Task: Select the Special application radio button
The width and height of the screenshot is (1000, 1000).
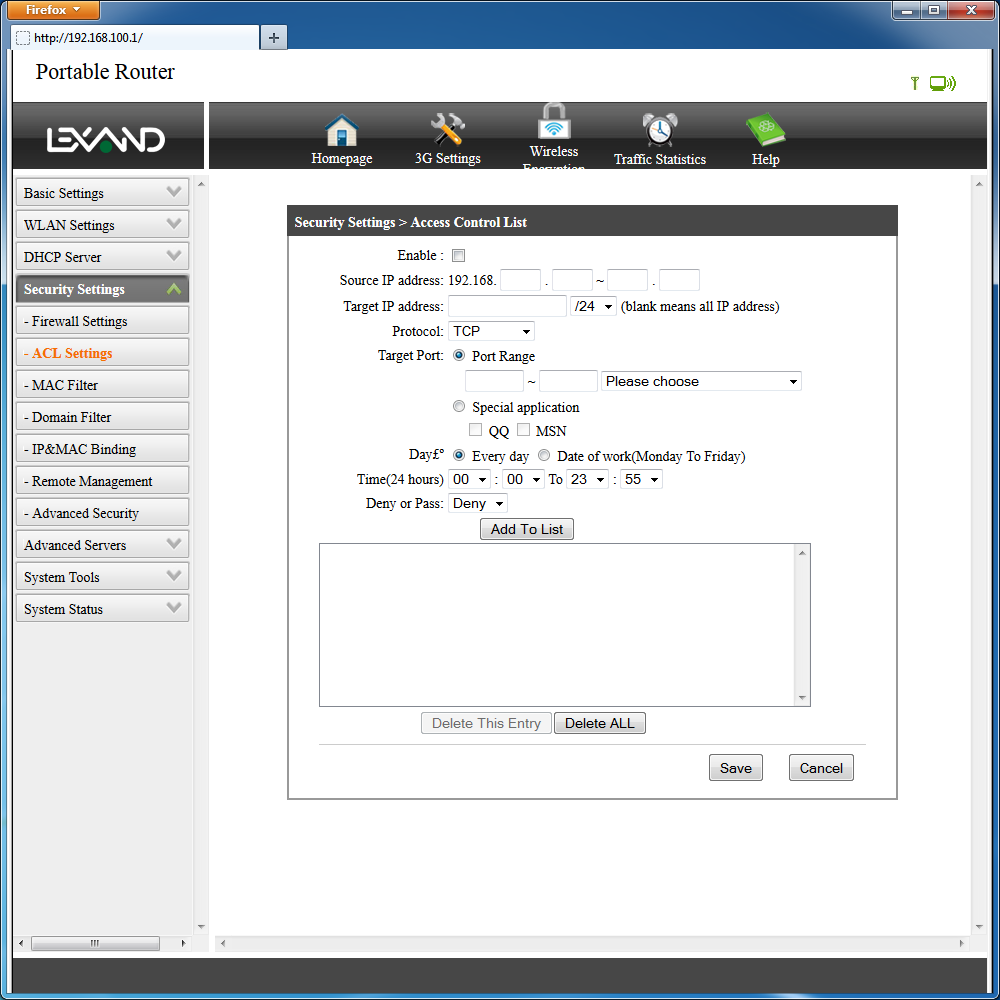Action: tap(459, 406)
